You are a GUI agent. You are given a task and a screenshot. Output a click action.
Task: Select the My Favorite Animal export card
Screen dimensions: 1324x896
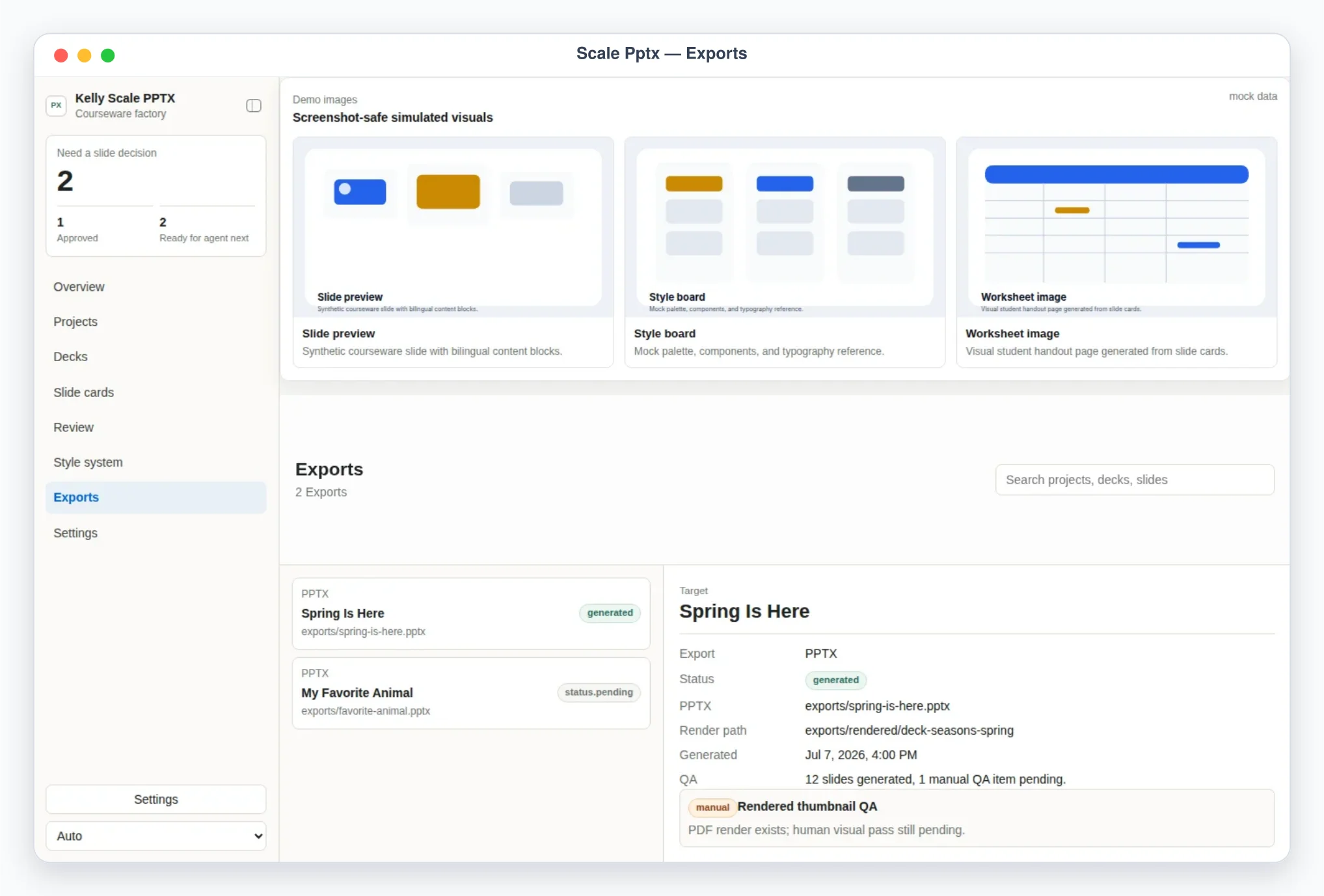coord(471,693)
